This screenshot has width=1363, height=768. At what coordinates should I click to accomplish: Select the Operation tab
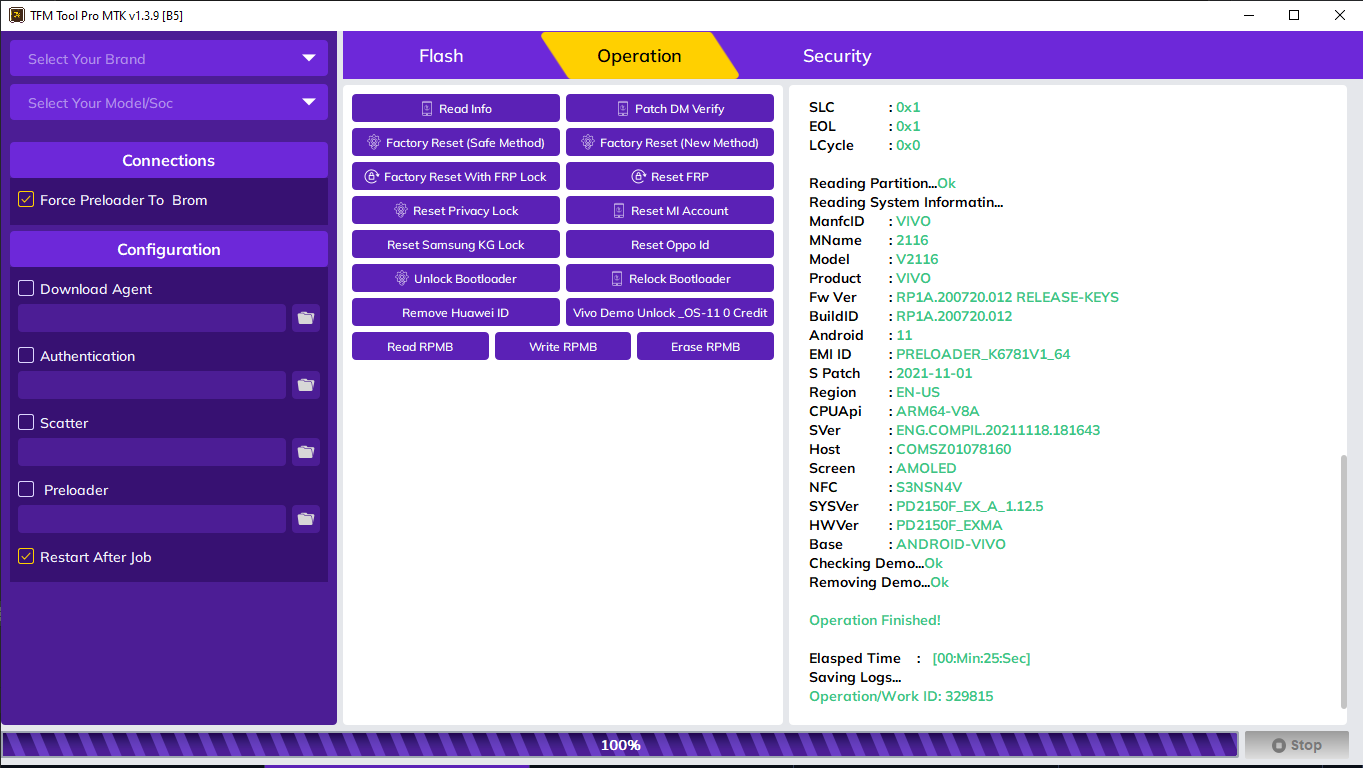tap(639, 56)
